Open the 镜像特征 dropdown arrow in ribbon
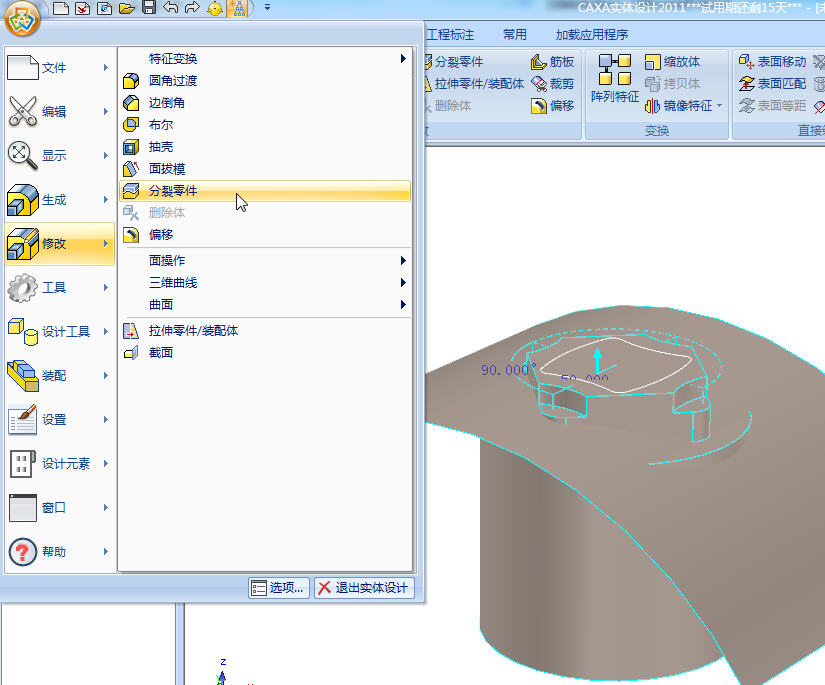The width and height of the screenshot is (825, 685). pos(719,106)
